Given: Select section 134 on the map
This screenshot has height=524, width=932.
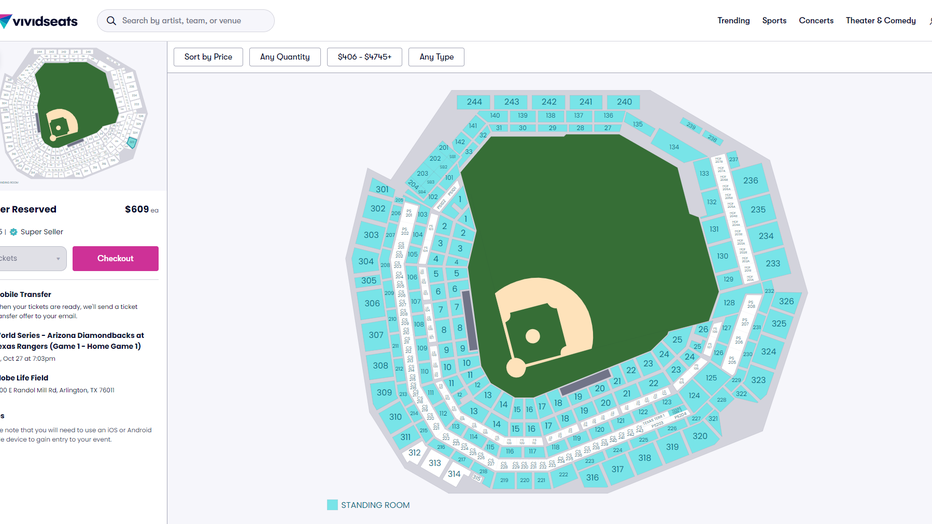Looking at the screenshot, I should (x=673, y=146).
